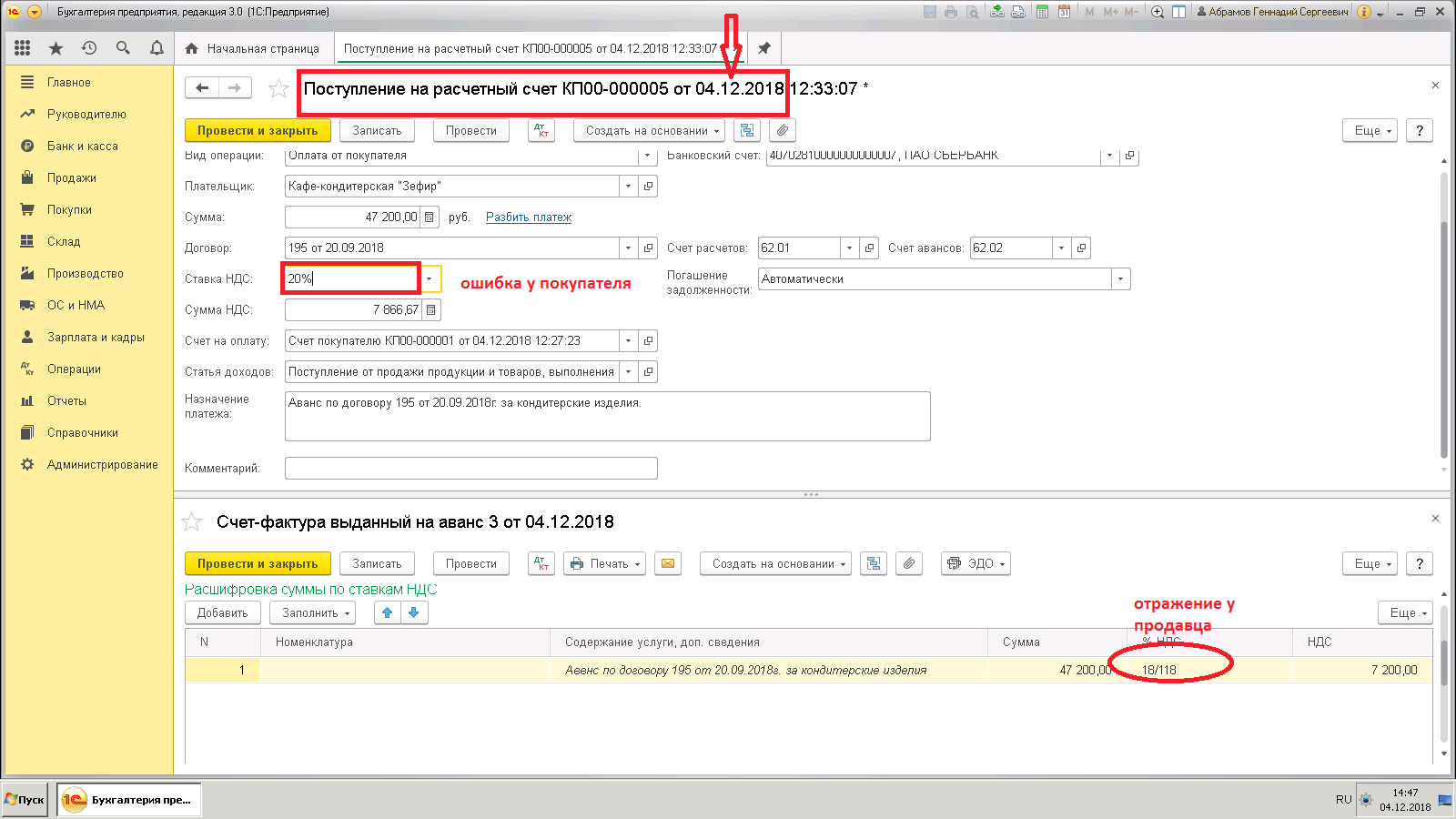This screenshot has height=819, width=1456.
Task: Switch to the Начальная страница tab
Action: tap(253, 48)
